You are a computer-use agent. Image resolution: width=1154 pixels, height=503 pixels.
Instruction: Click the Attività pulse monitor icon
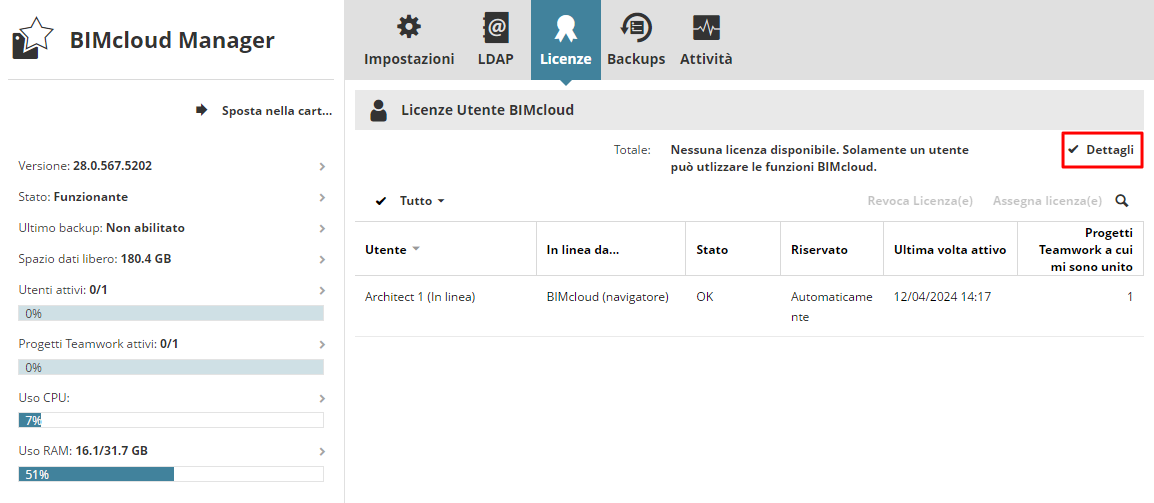coord(706,27)
